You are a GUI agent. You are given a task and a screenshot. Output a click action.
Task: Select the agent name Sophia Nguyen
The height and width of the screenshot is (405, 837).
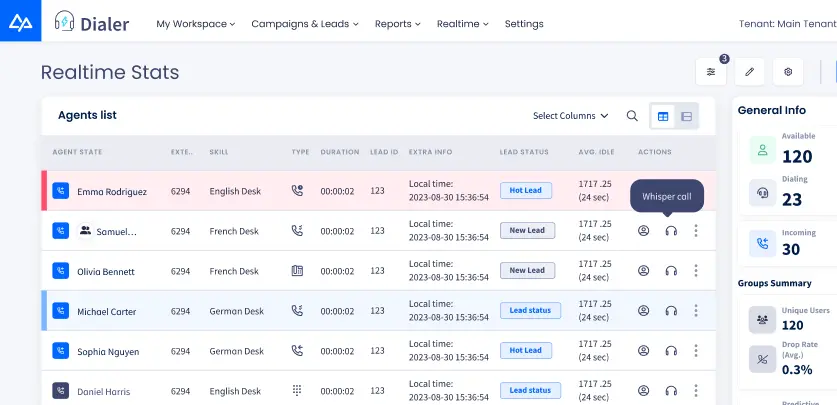(108, 352)
